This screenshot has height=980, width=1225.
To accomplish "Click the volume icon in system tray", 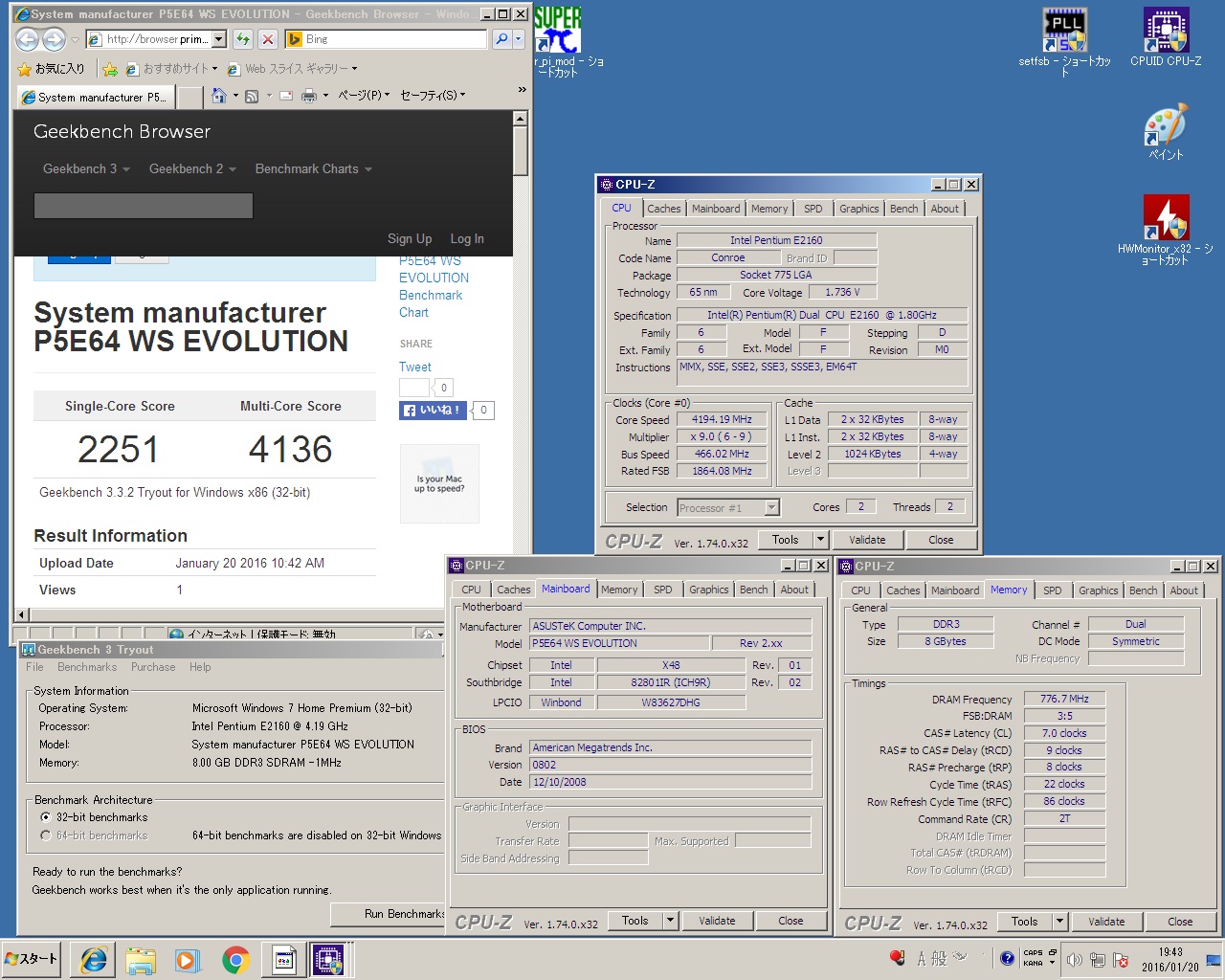I will click(x=1074, y=959).
